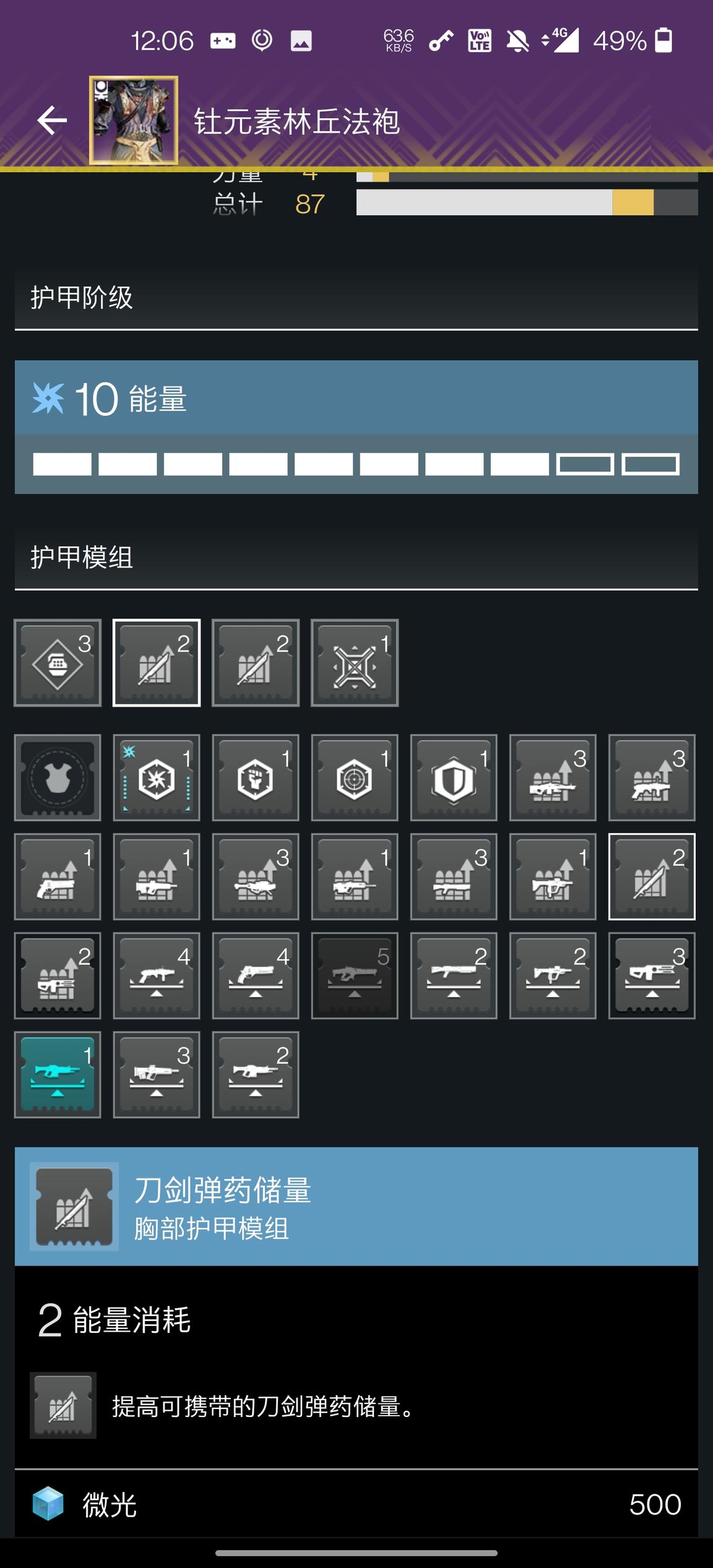Choose the greyed-out mod costing 5 energy
Screen dimensions: 713x1568
point(355,976)
